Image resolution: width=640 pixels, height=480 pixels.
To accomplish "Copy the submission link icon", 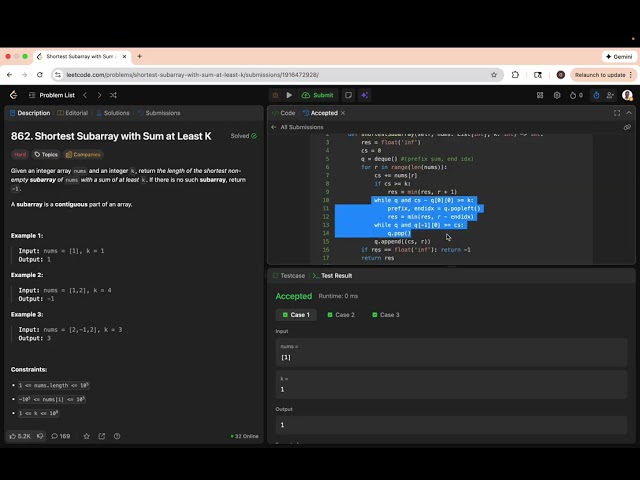I will click(x=627, y=127).
